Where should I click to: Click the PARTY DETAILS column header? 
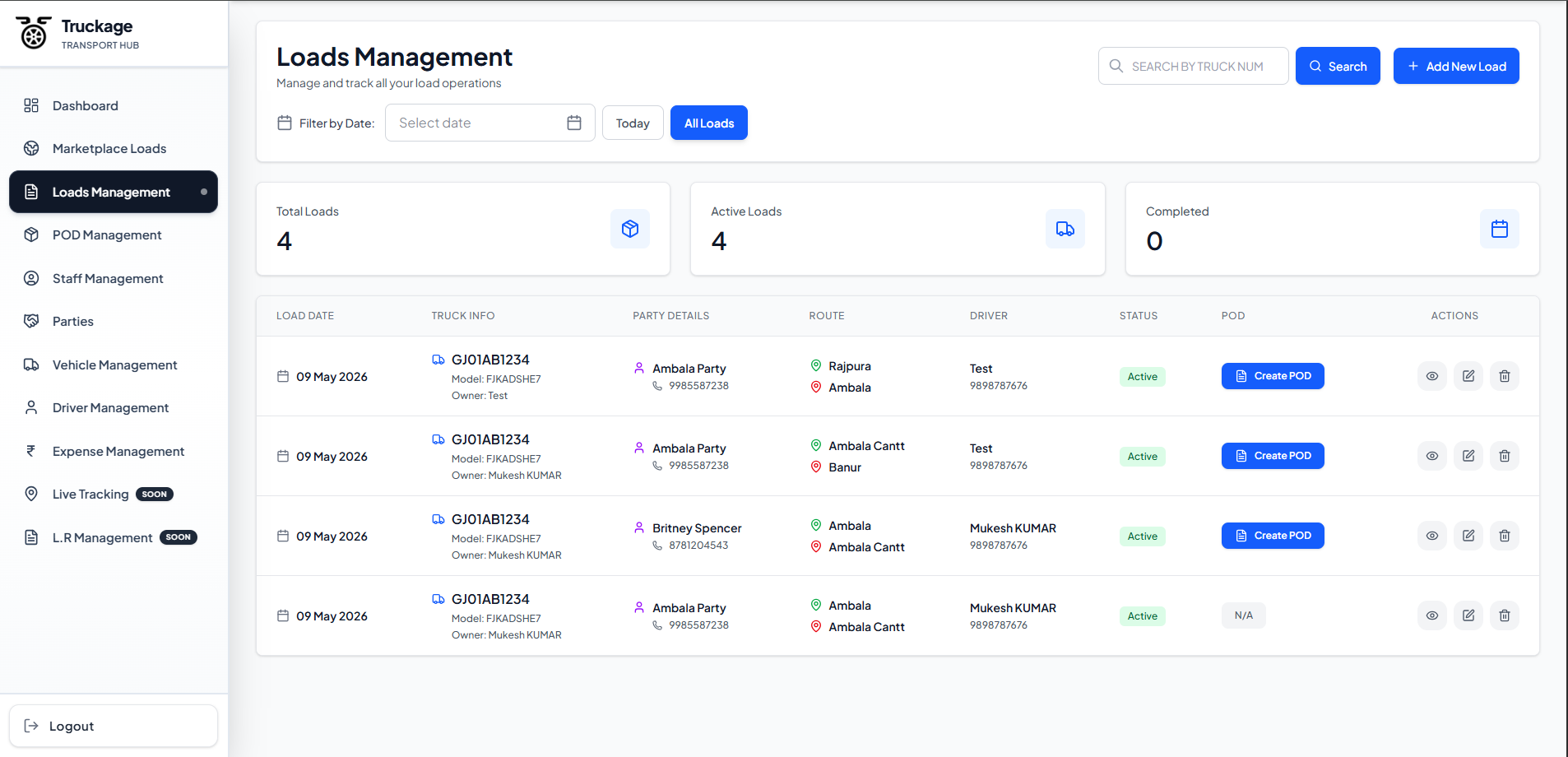[671, 316]
